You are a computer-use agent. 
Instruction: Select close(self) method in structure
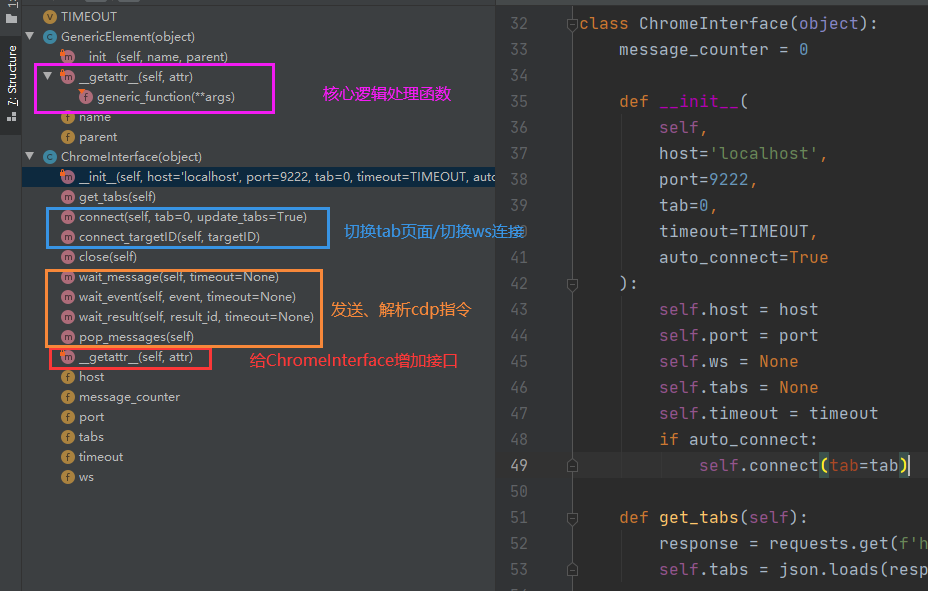pos(108,257)
